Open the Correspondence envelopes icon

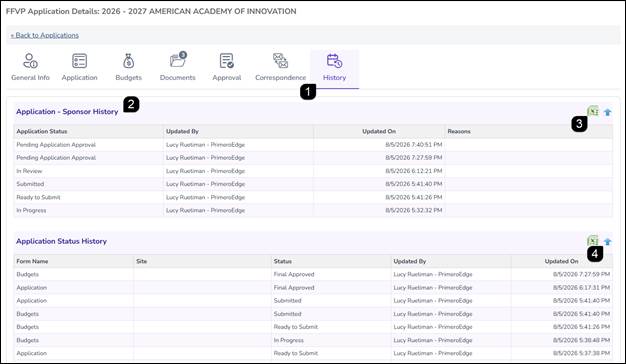click(x=280, y=61)
